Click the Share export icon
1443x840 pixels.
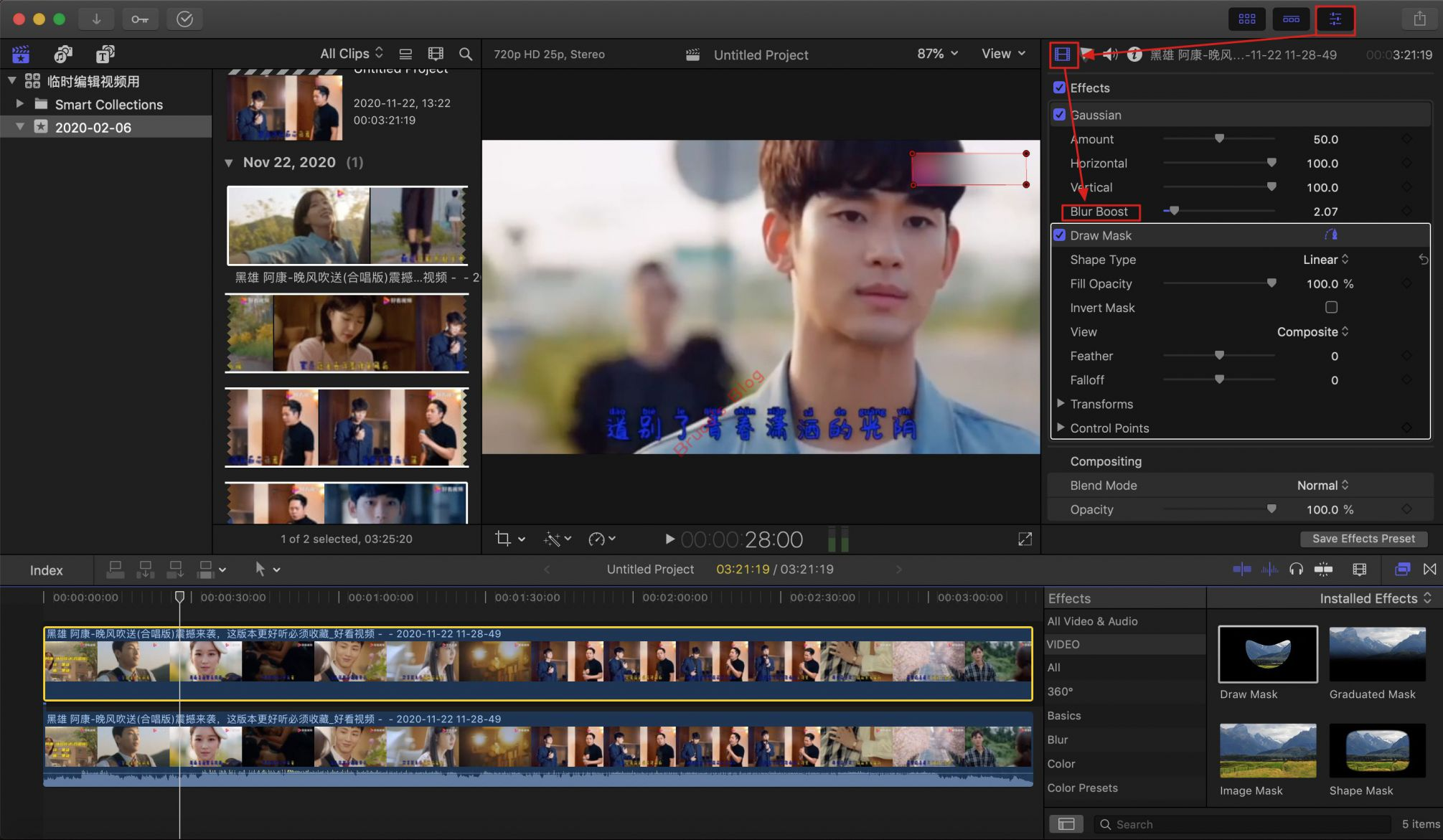[1419, 19]
